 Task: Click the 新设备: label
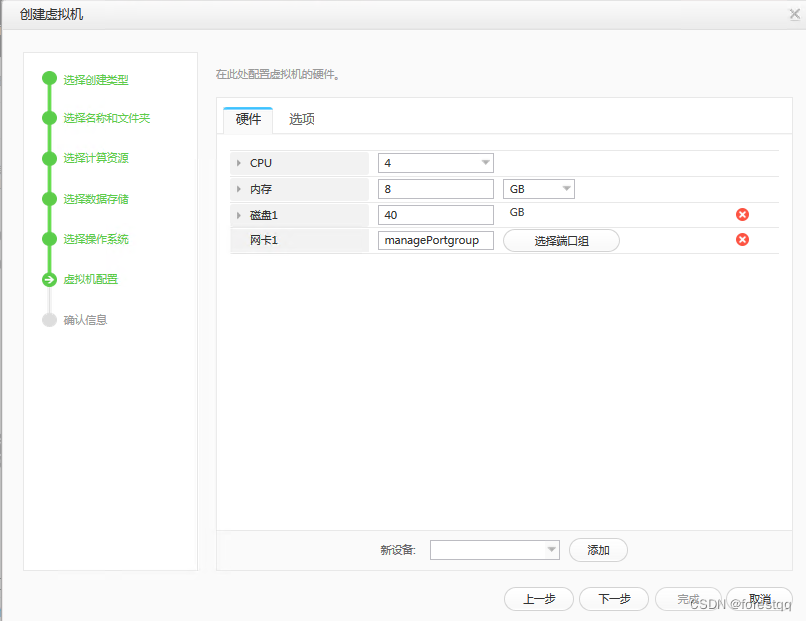(397, 550)
